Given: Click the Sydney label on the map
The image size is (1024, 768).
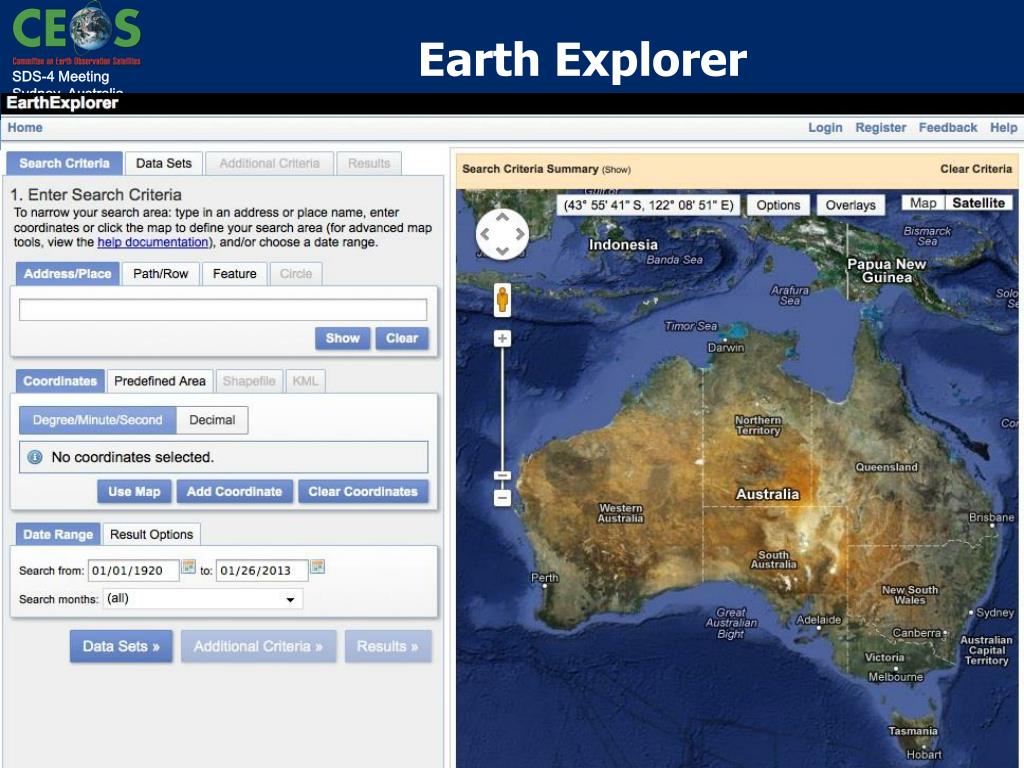Looking at the screenshot, I should [x=995, y=613].
